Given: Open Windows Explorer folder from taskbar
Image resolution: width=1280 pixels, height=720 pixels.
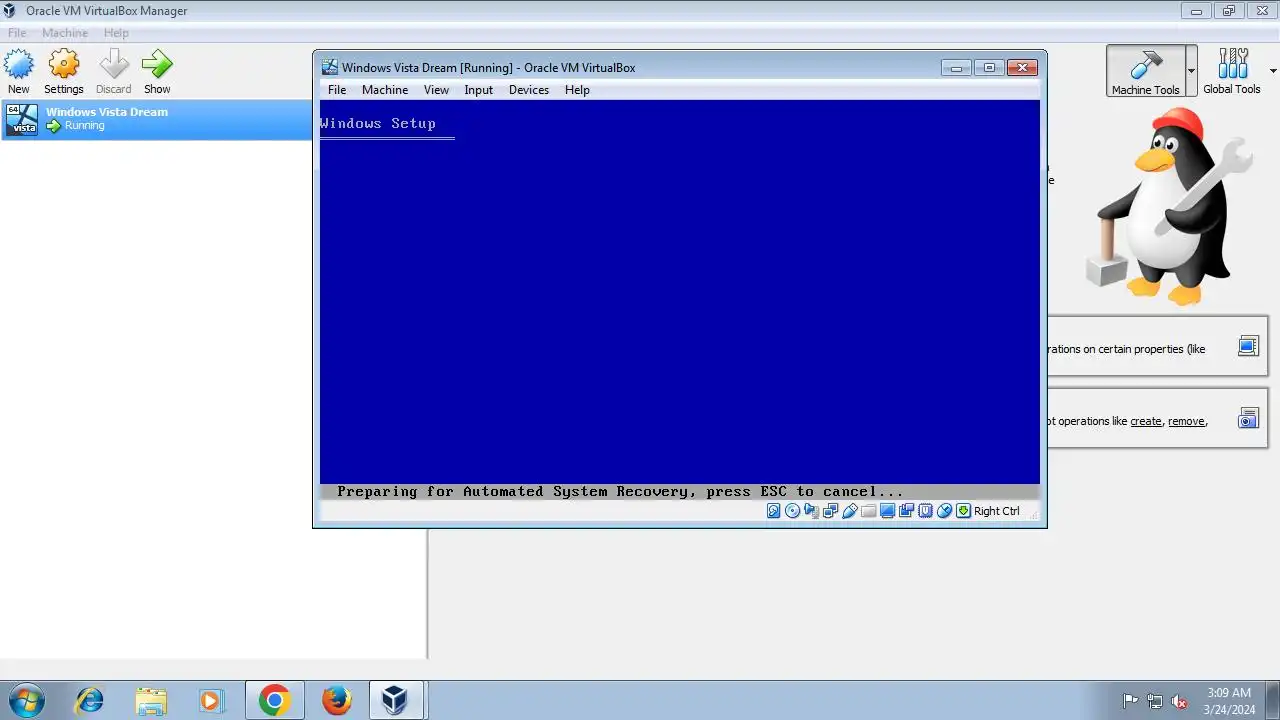Looking at the screenshot, I should tap(151, 700).
